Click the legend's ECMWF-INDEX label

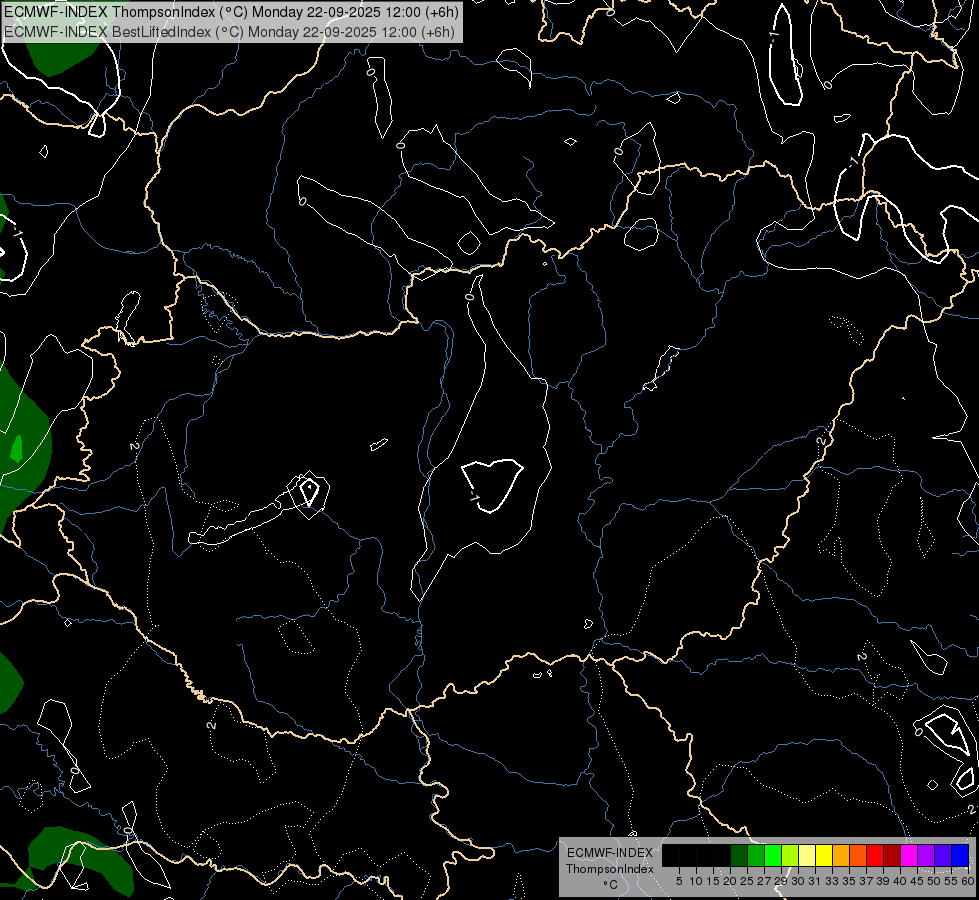[610, 853]
